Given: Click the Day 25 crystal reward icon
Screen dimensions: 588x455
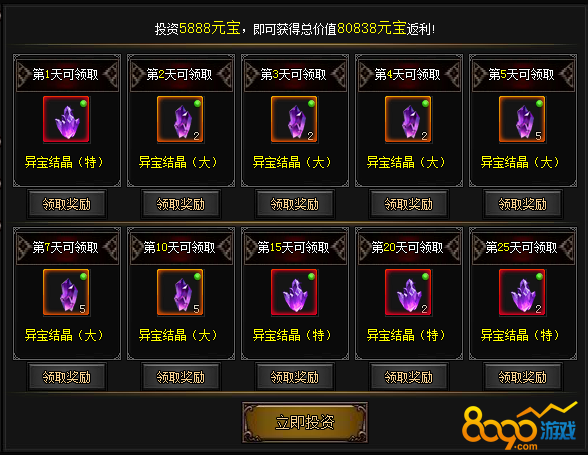Looking at the screenshot, I should (x=522, y=292).
